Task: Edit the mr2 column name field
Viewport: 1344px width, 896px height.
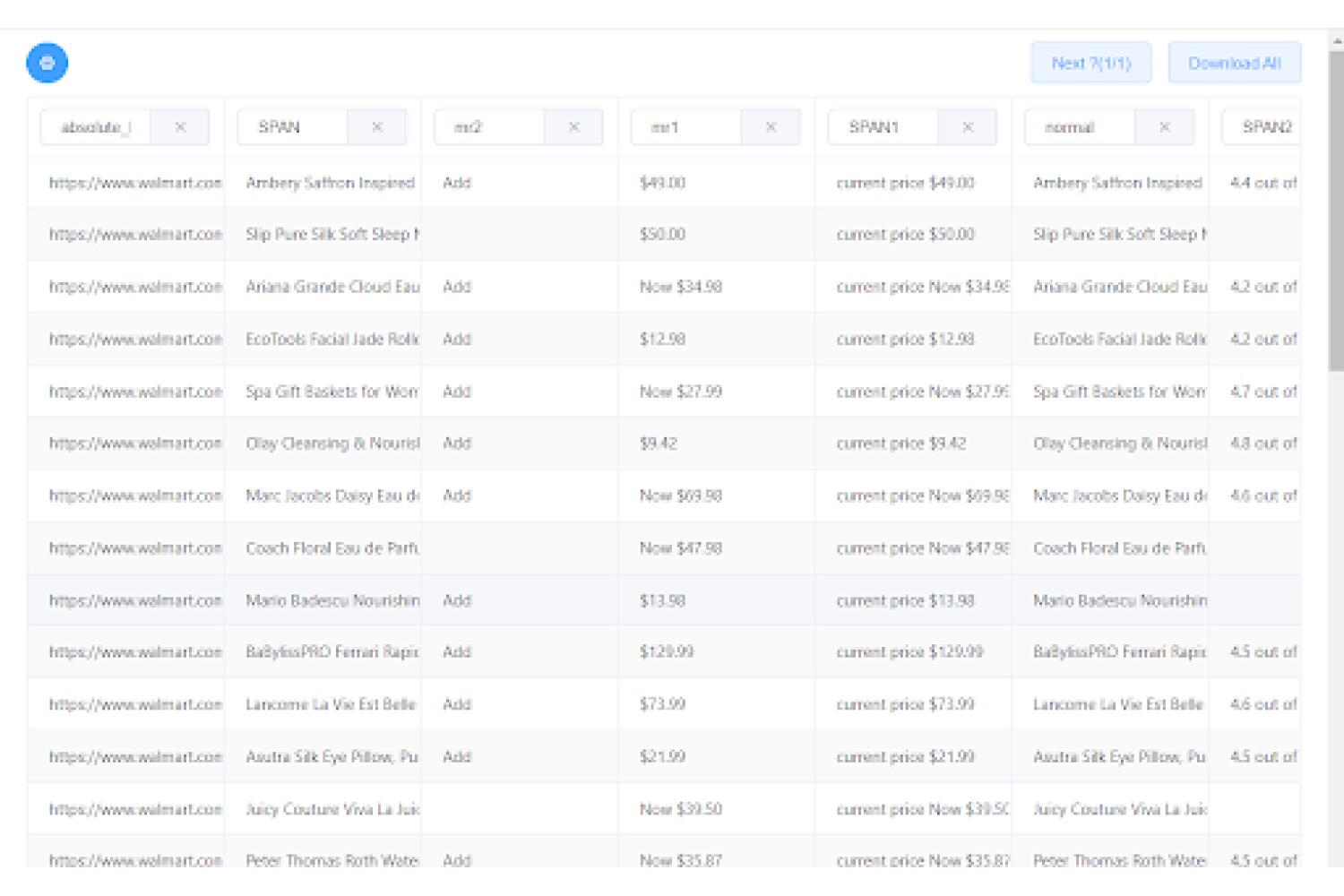Action: coord(489,127)
